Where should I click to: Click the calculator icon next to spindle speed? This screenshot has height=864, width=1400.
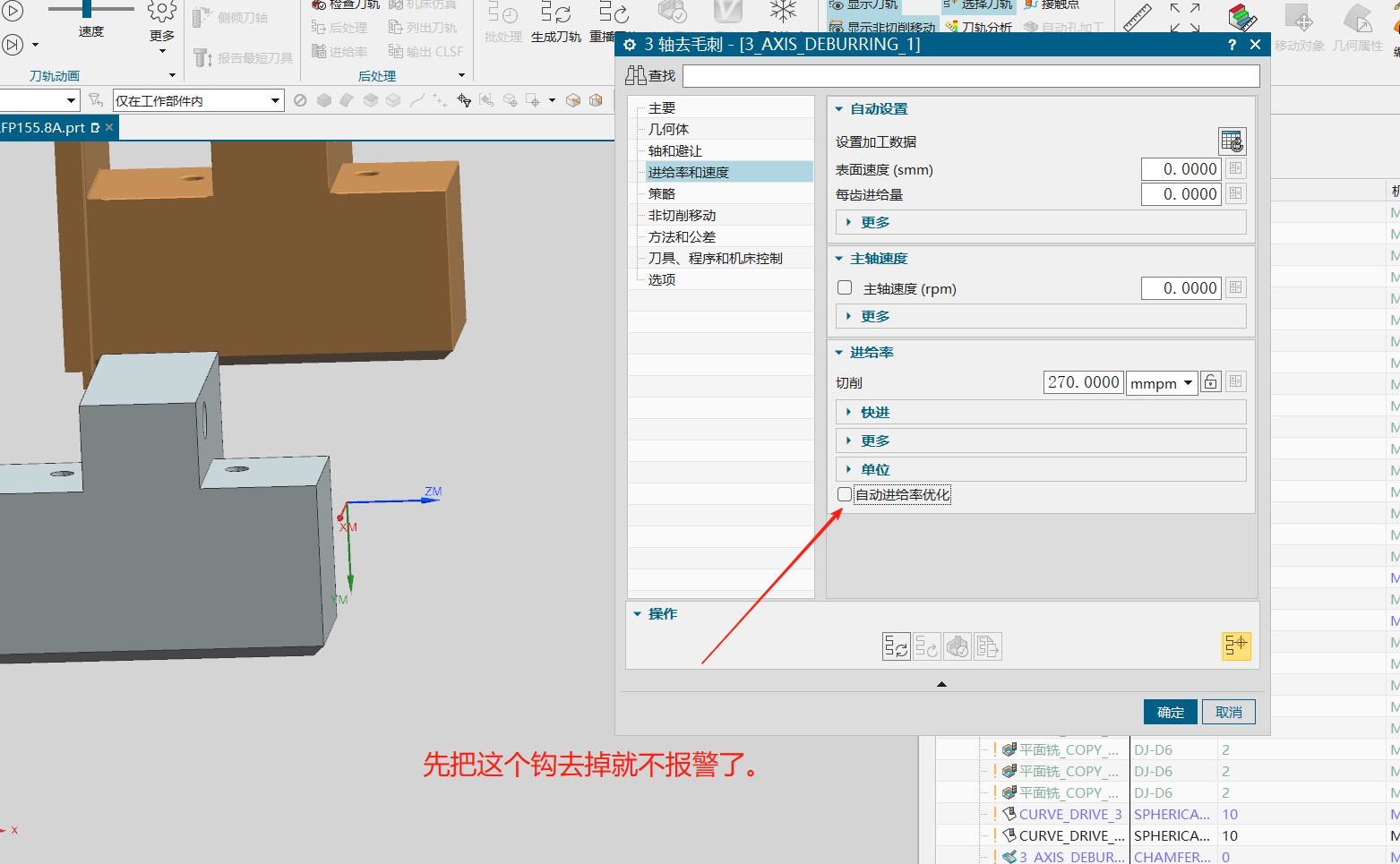(x=1235, y=287)
